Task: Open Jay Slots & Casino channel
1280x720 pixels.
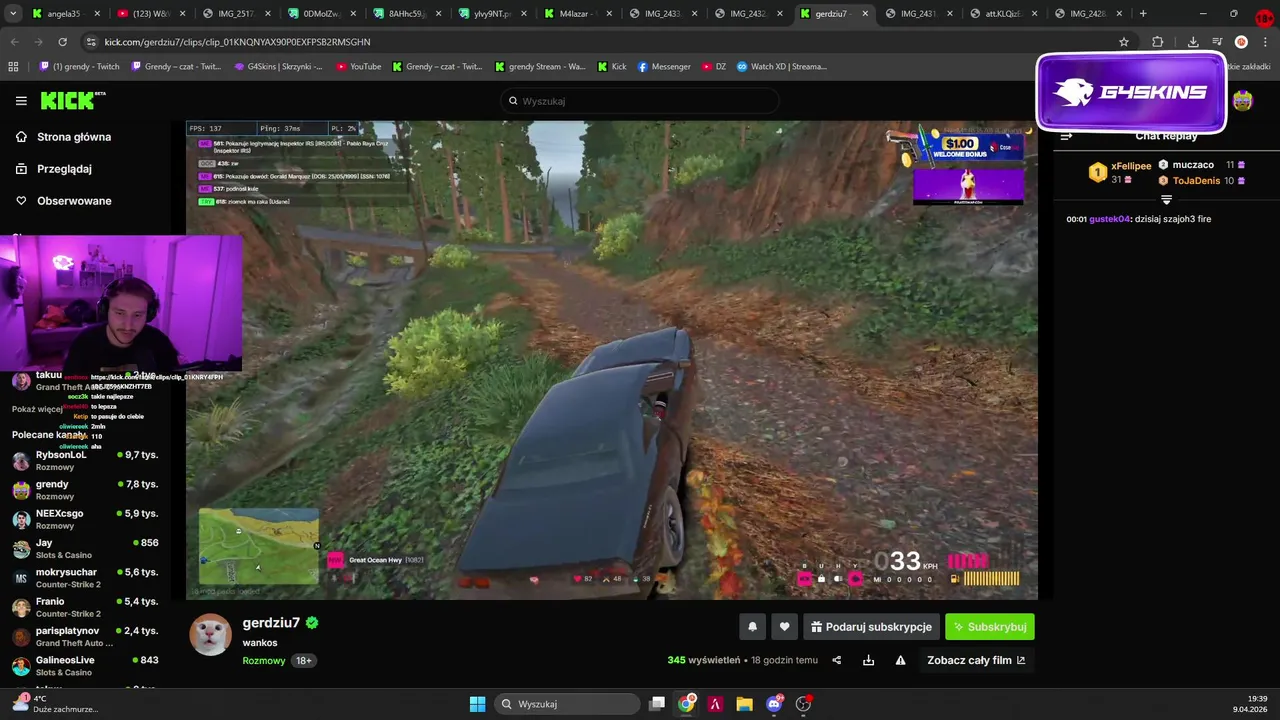Action: click(x=85, y=548)
